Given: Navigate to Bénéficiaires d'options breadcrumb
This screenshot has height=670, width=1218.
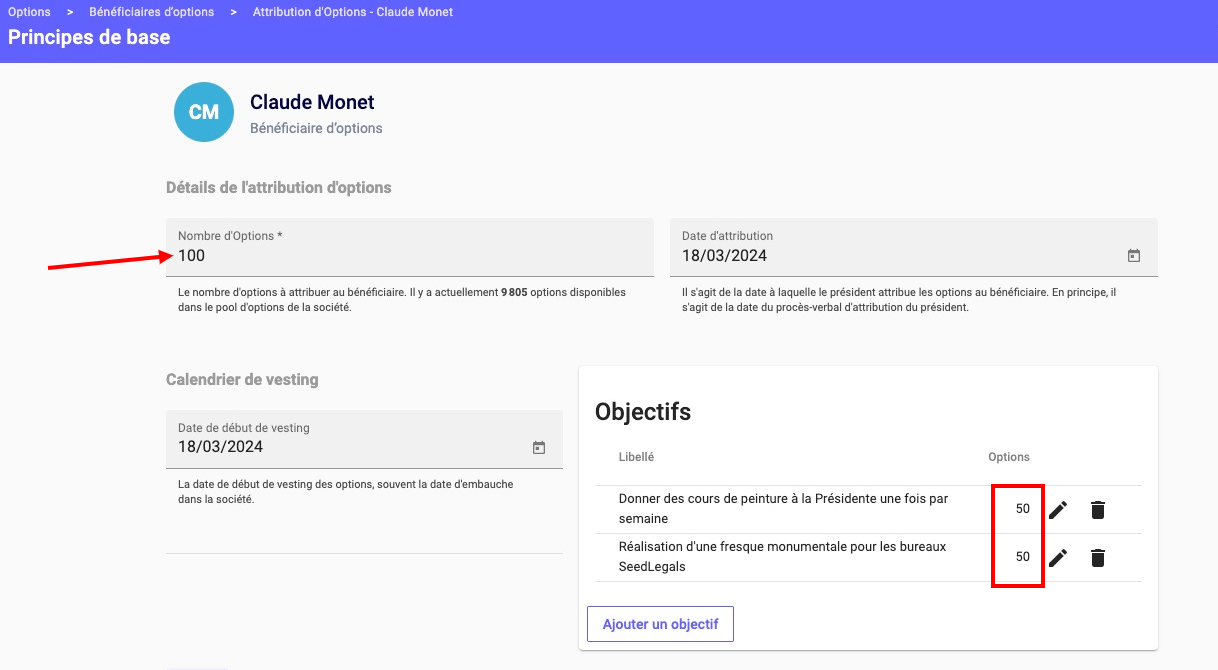Looking at the screenshot, I should [151, 12].
